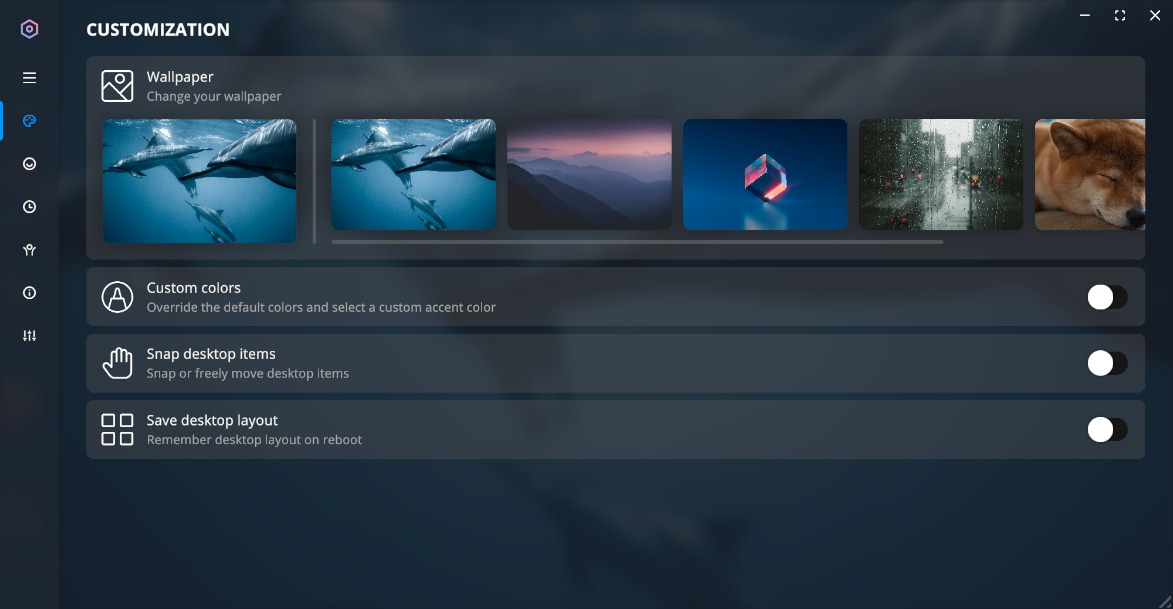Click the hexagonal app logo at top left
The height and width of the screenshot is (609, 1173).
29,29
